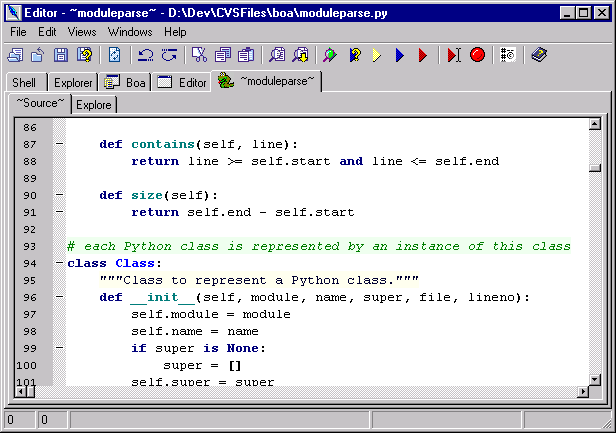Open the Windows menu
Viewport: 616px width, 433px height.
coord(130,32)
